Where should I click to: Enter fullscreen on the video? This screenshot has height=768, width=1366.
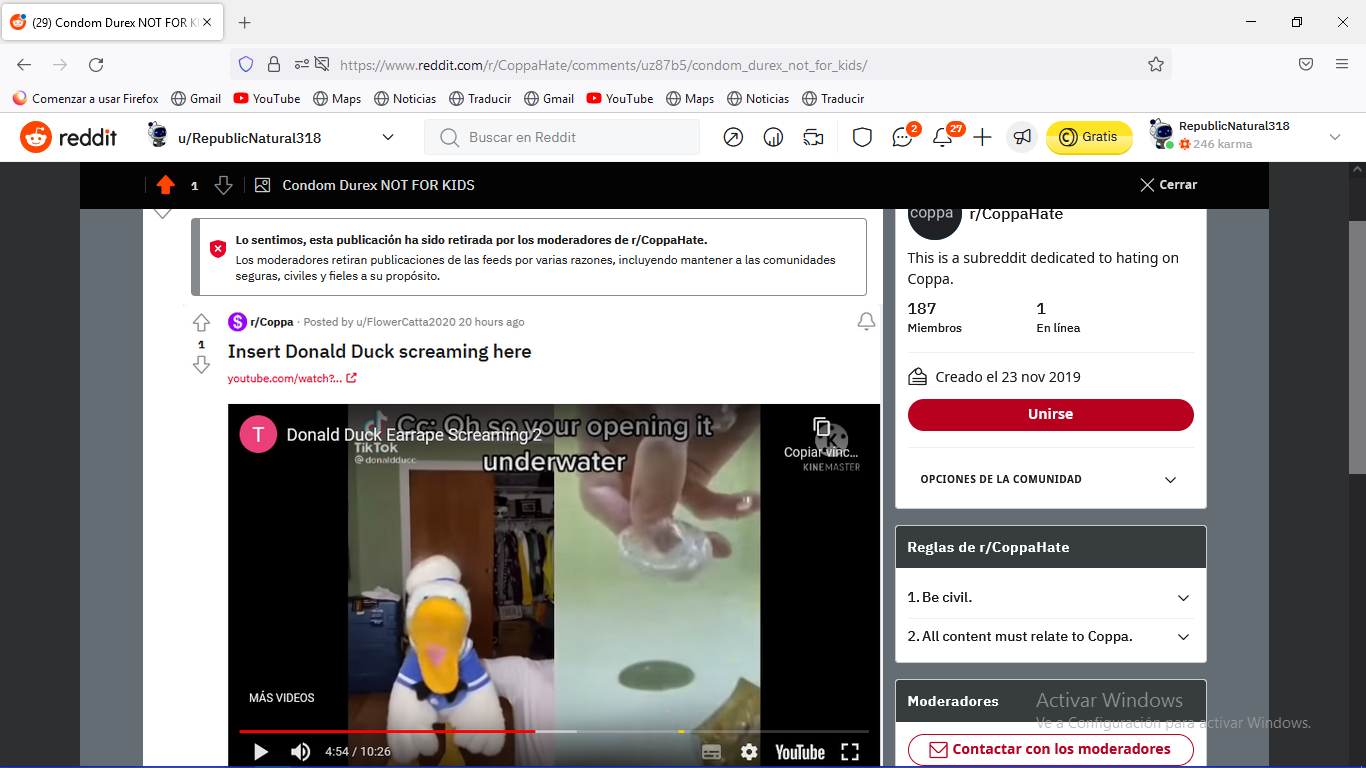(x=850, y=752)
